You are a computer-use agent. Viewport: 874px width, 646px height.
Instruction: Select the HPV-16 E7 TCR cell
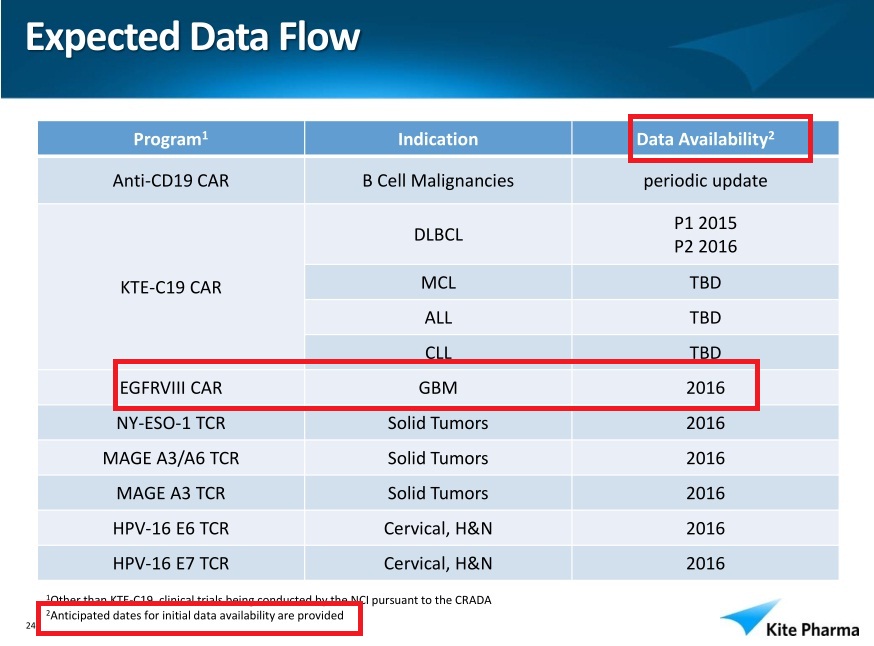[170, 563]
